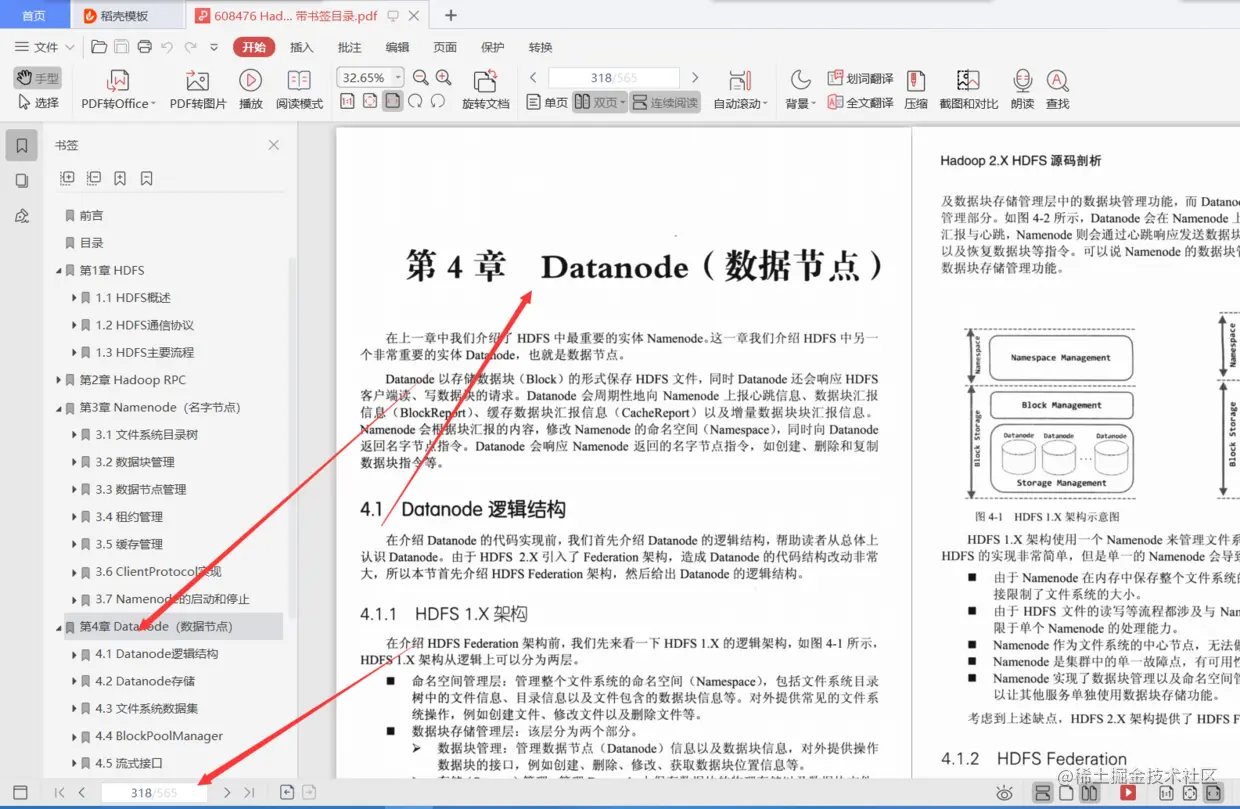Start the 播放 slideshow
This screenshot has height=809, width=1240.
[250, 89]
